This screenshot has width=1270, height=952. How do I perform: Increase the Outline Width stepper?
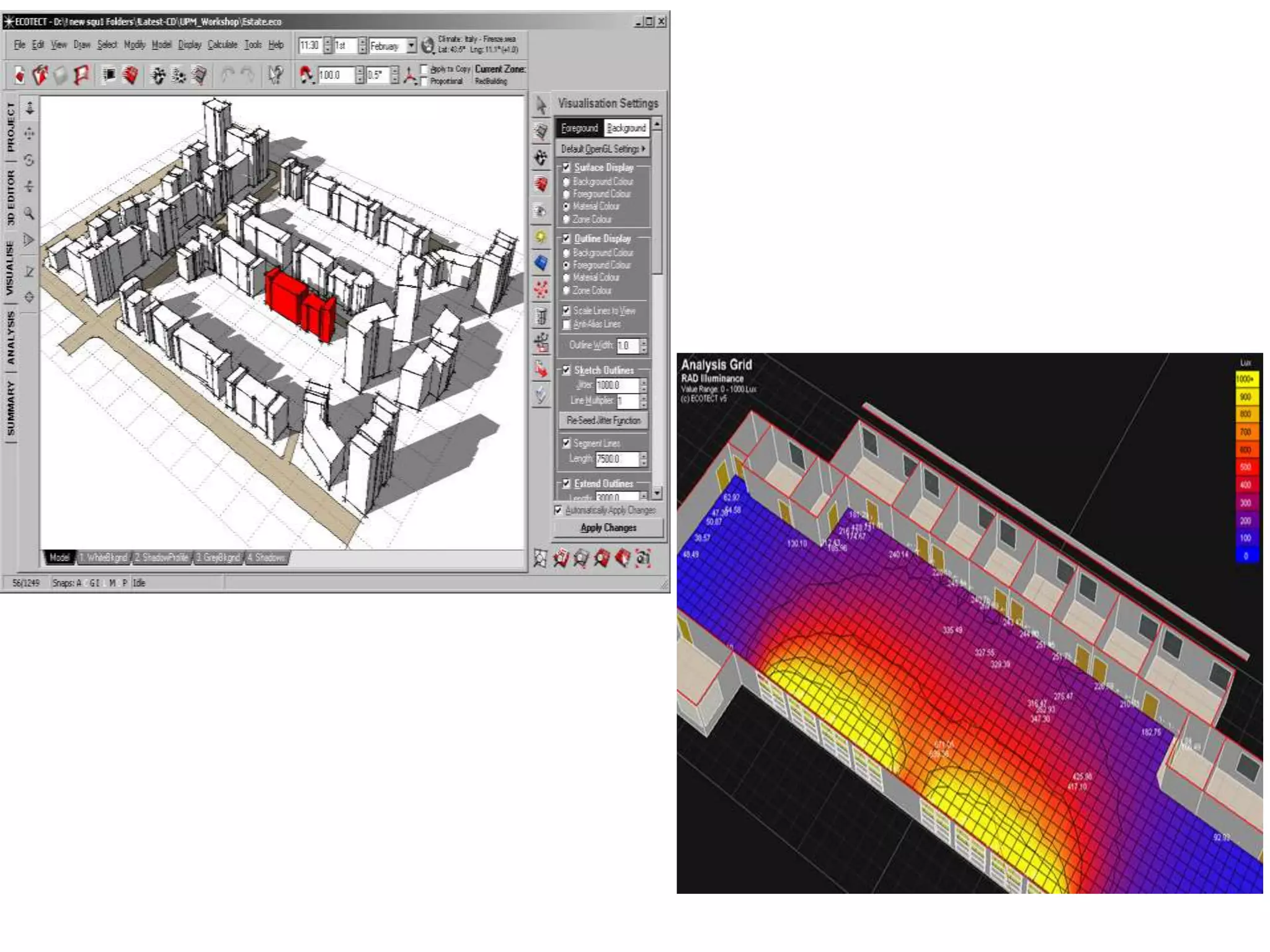(644, 342)
